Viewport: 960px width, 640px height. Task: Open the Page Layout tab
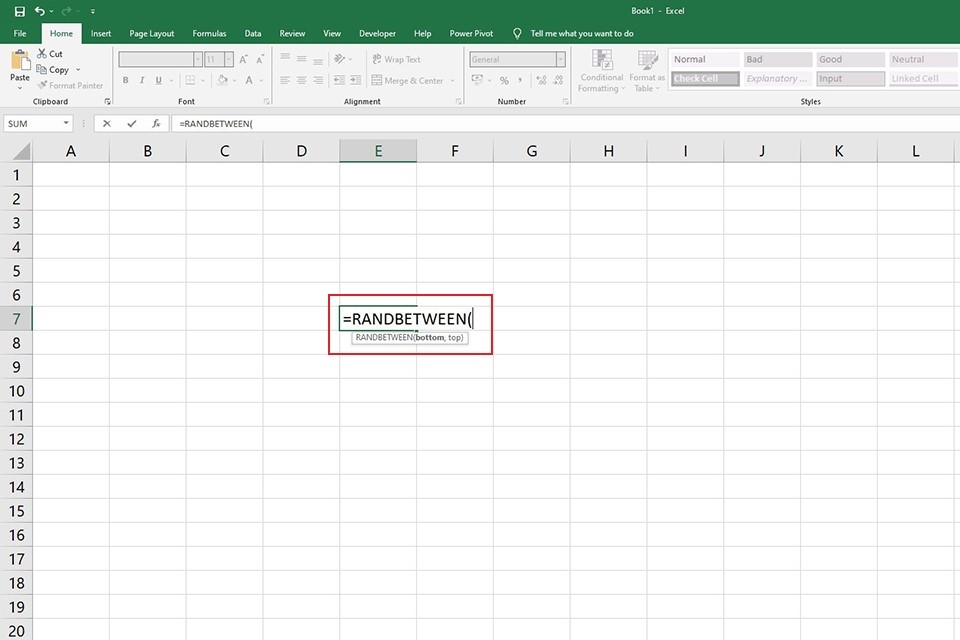(151, 34)
